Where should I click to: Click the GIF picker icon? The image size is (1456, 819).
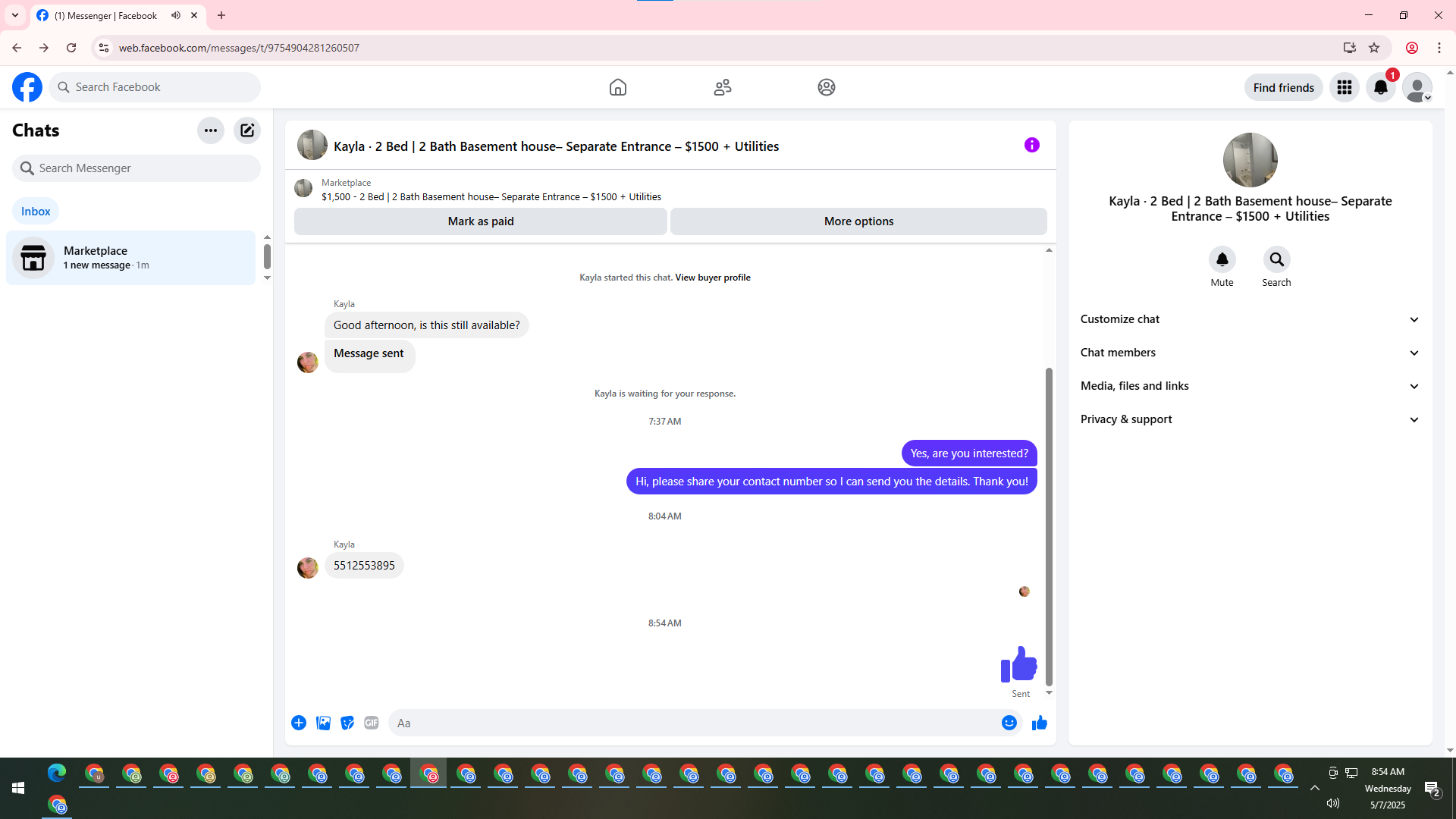click(x=372, y=723)
